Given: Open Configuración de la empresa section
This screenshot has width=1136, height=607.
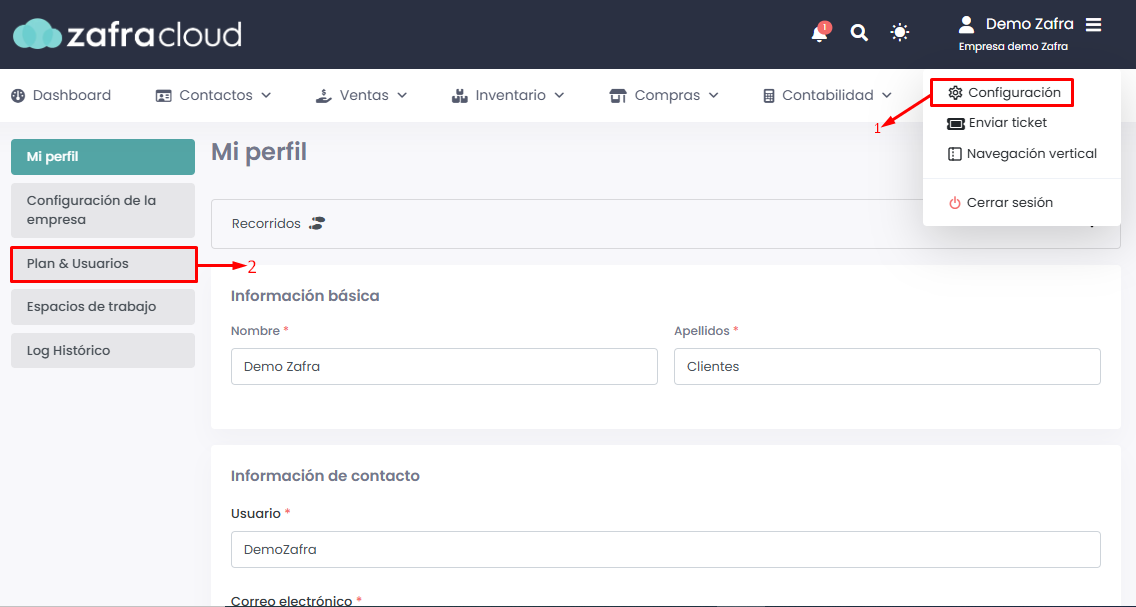Looking at the screenshot, I should coord(103,210).
